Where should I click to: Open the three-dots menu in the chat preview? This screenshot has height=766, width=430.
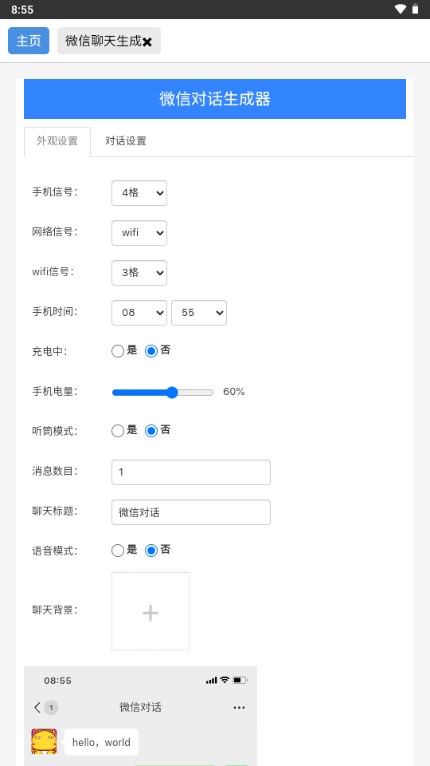coord(239,707)
